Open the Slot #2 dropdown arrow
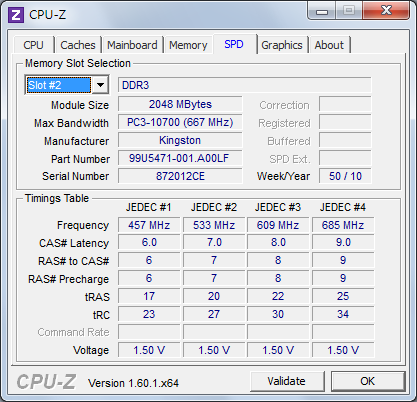The height and width of the screenshot is (402, 417). [x=100, y=85]
